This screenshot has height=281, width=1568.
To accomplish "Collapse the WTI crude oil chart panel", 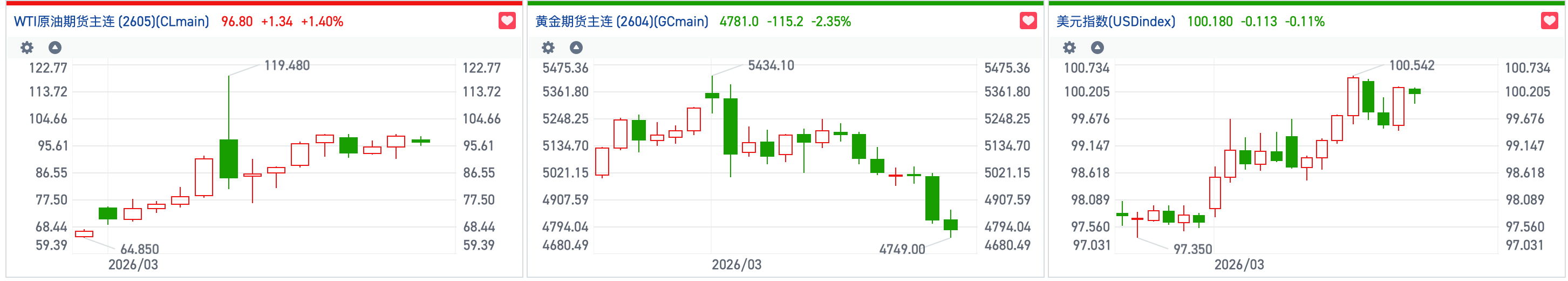I will point(55,48).
